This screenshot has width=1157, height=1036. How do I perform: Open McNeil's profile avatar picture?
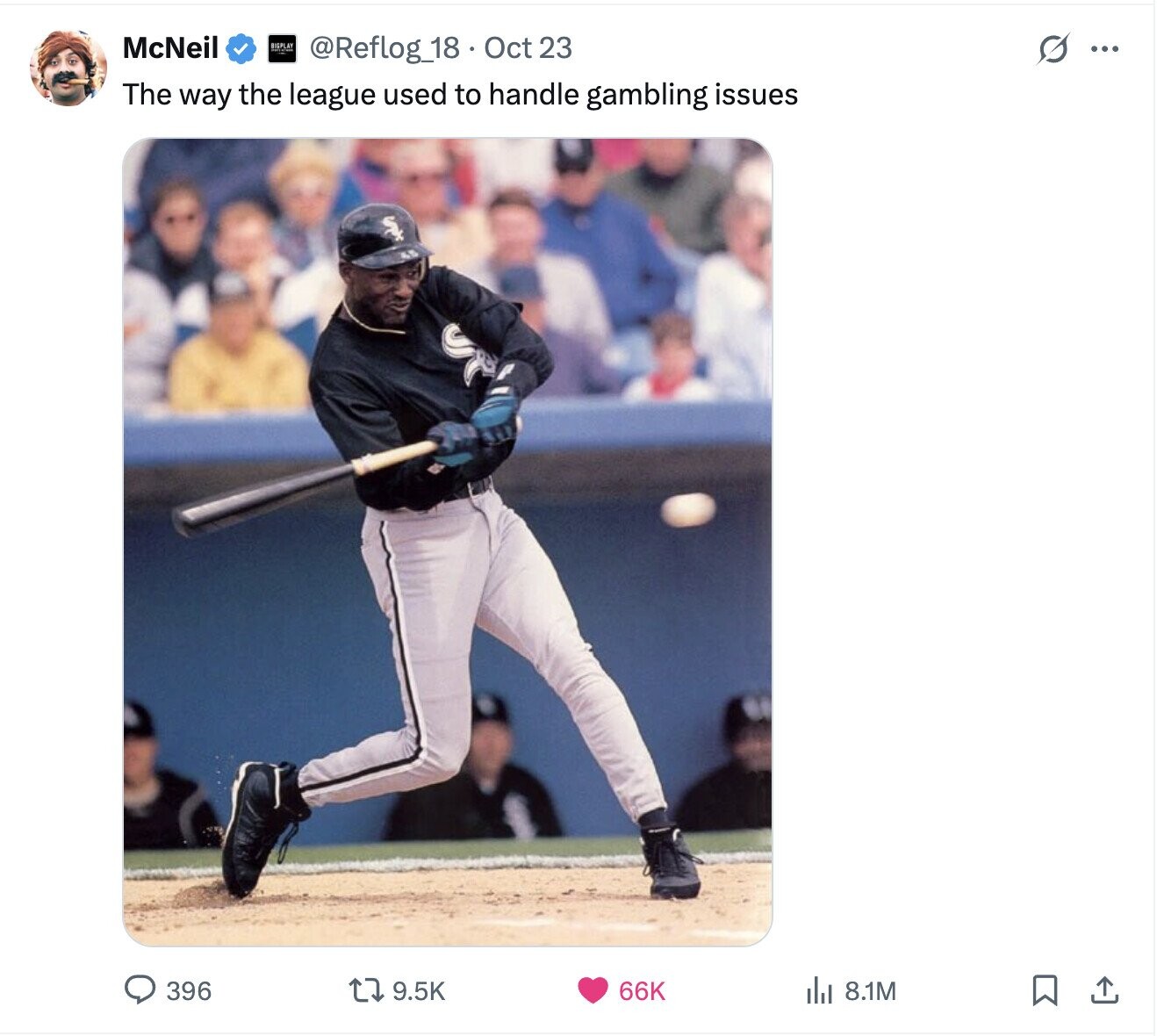tap(68, 68)
